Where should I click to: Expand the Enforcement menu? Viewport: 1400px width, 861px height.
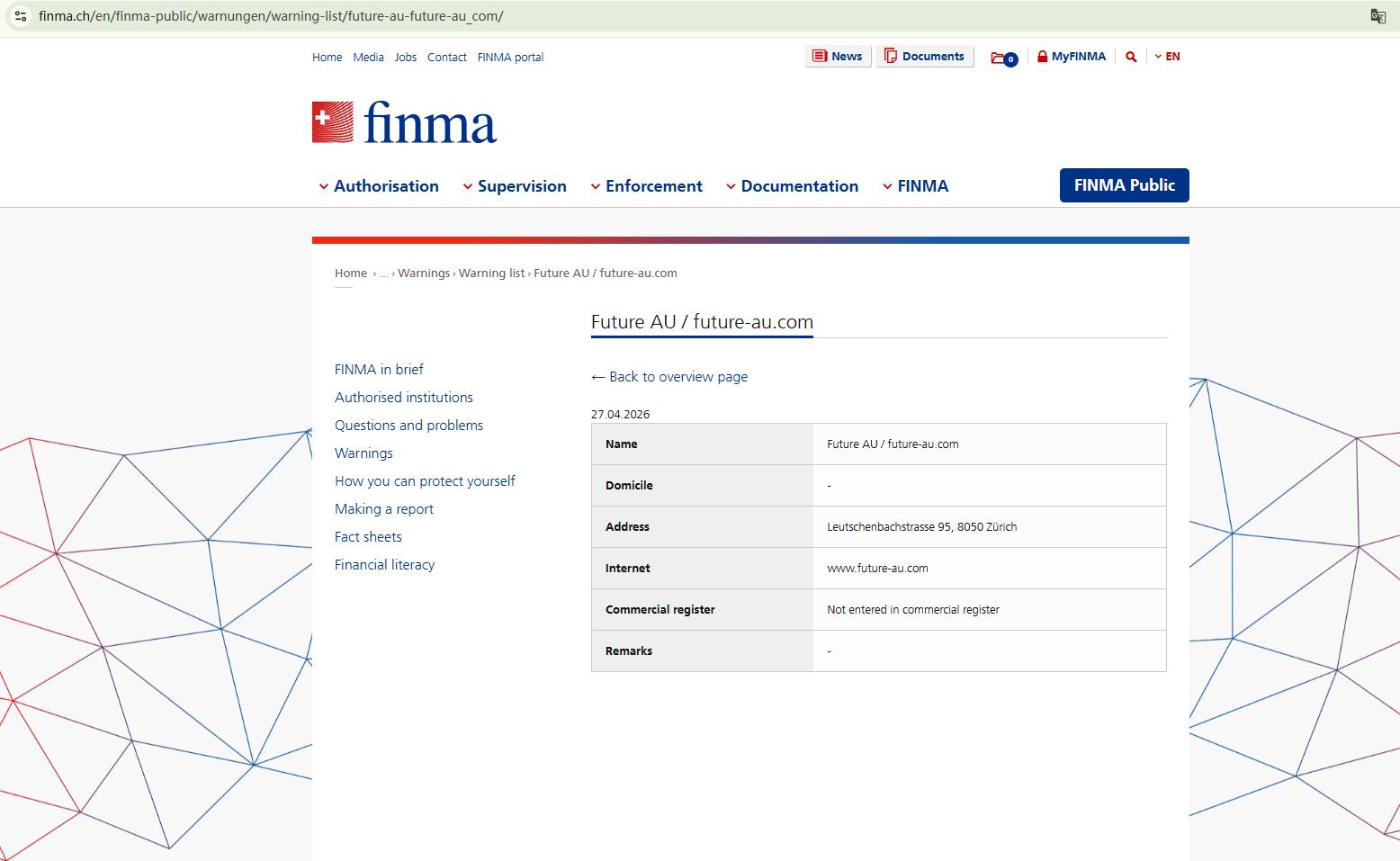coord(646,186)
